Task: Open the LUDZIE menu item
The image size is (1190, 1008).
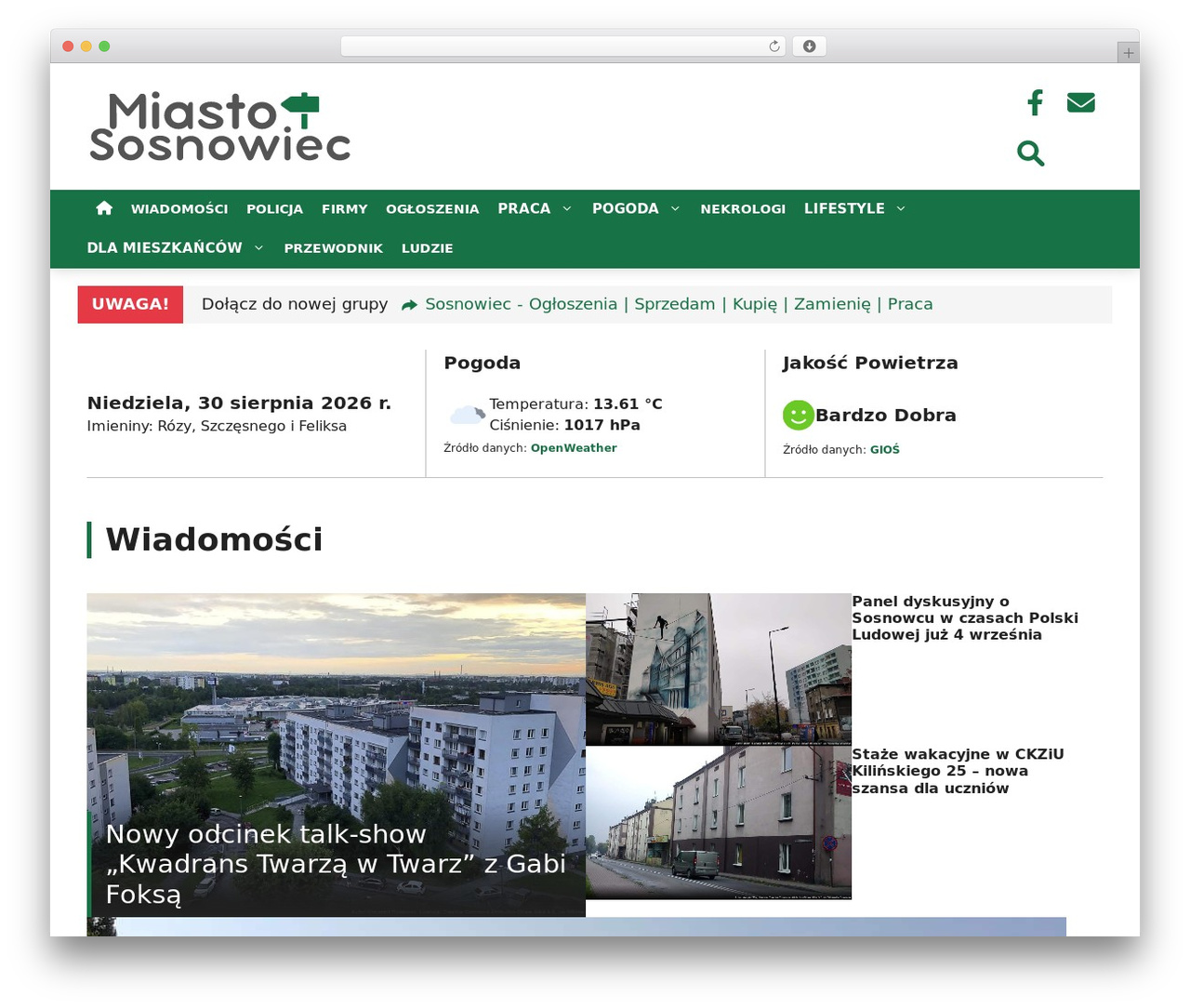Action: (x=428, y=248)
